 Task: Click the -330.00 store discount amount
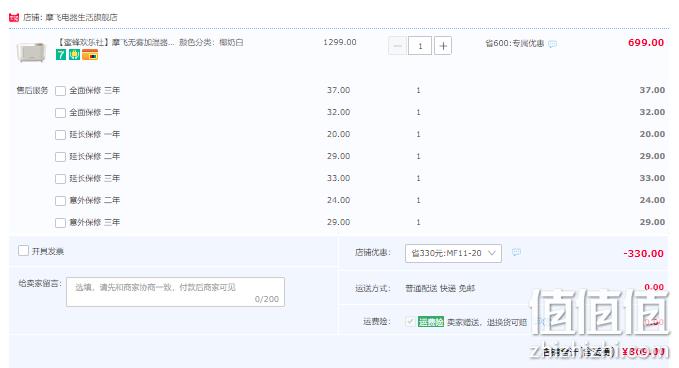(x=643, y=253)
